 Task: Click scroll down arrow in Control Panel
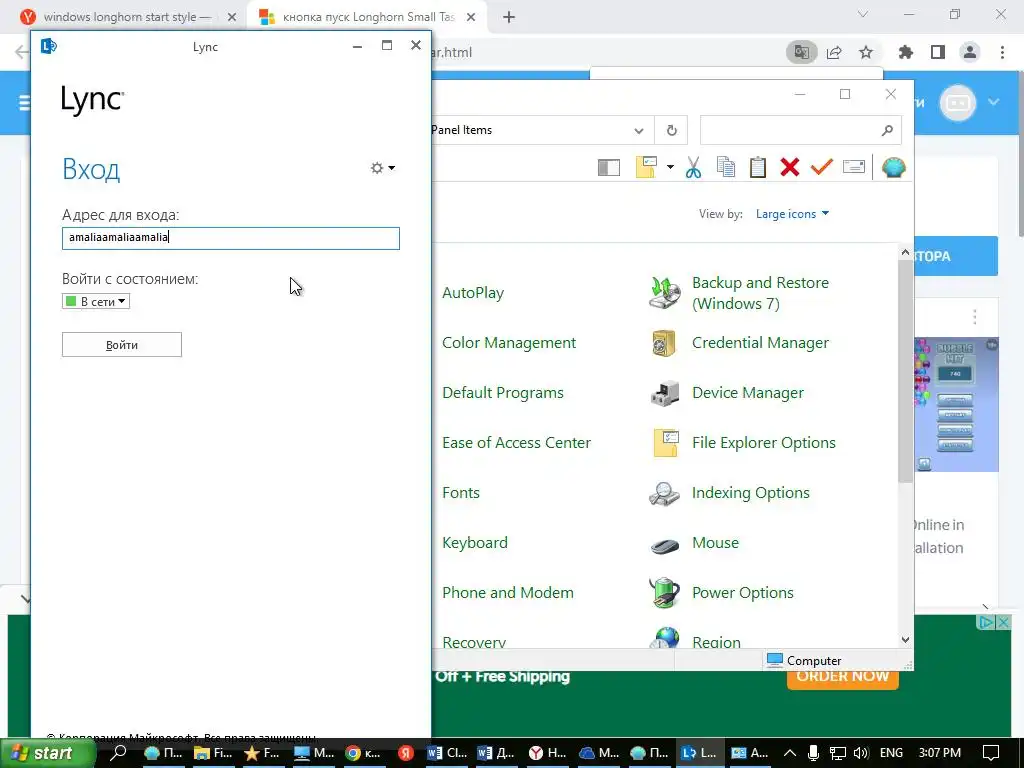click(905, 640)
